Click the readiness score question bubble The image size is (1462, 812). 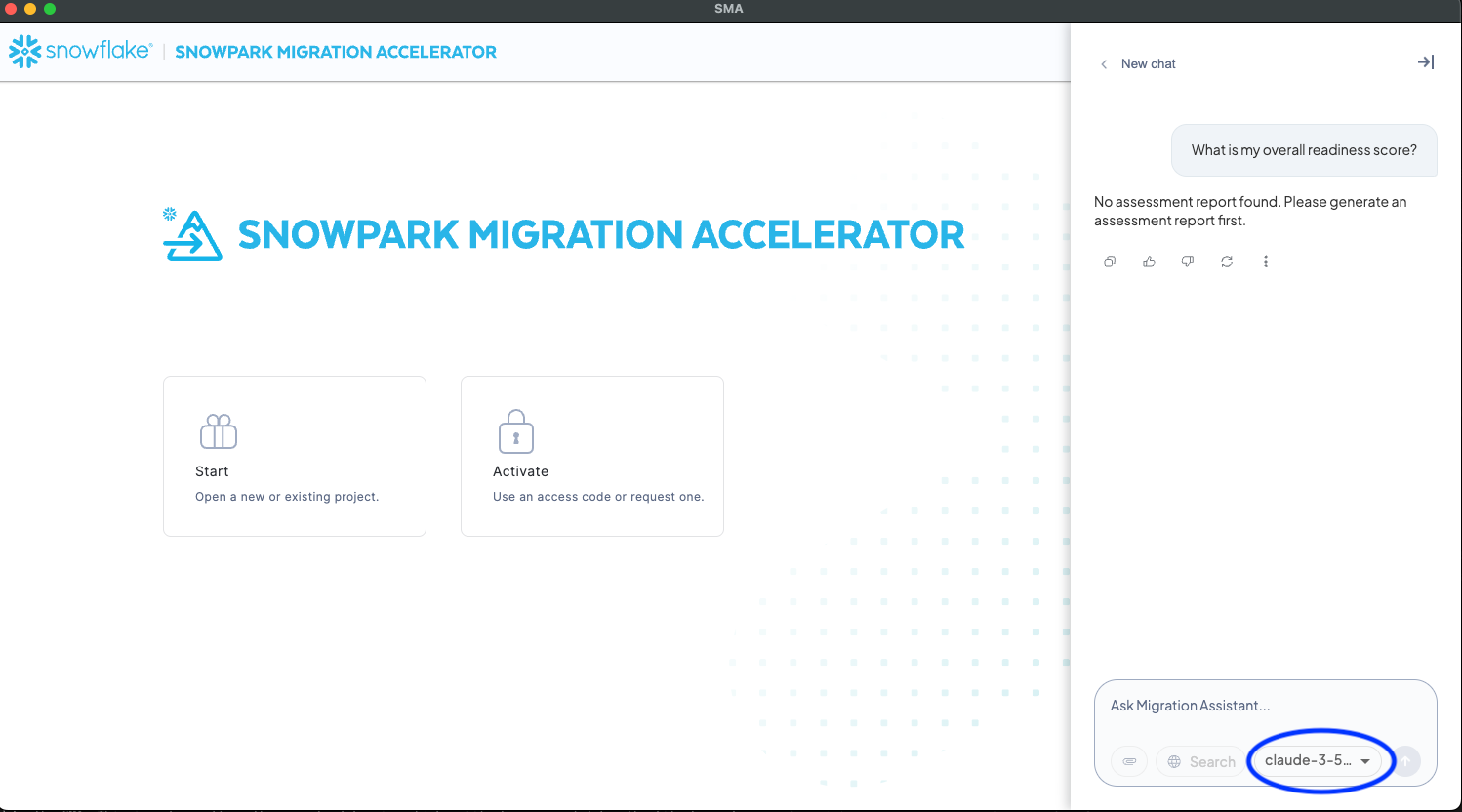(1304, 150)
